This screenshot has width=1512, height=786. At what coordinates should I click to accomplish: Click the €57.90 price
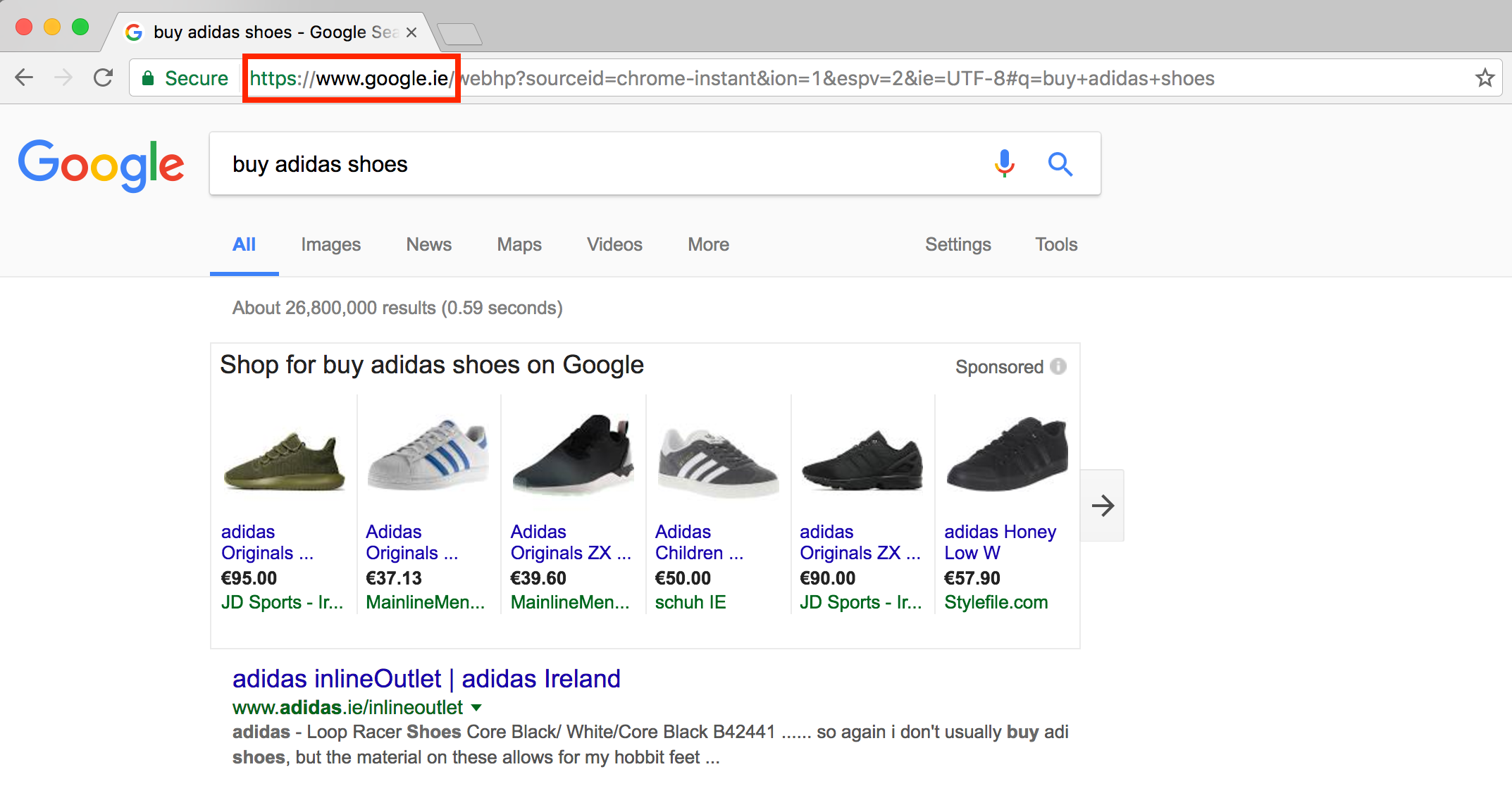tap(972, 578)
